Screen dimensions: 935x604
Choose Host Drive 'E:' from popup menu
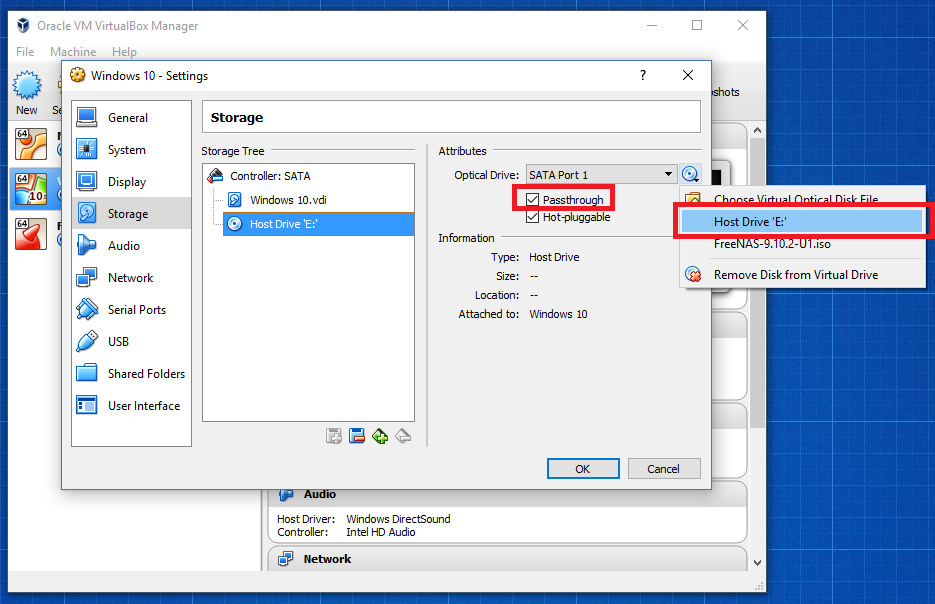(802, 222)
